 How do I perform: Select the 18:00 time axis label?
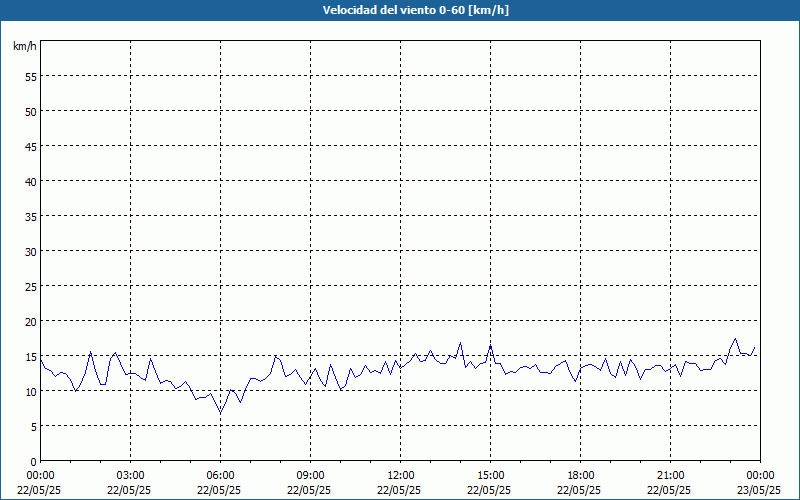click(580, 474)
